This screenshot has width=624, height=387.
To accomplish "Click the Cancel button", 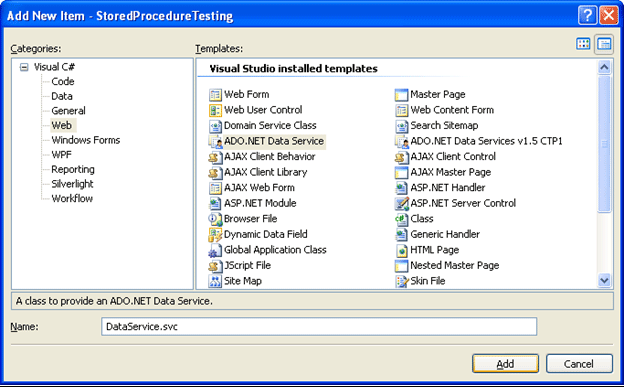I will 579,364.
